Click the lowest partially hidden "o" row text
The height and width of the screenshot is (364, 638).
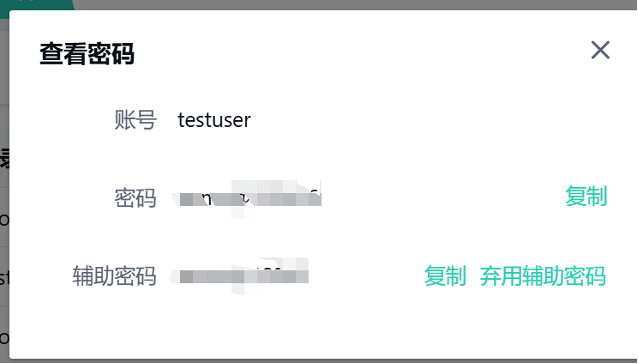(4, 338)
